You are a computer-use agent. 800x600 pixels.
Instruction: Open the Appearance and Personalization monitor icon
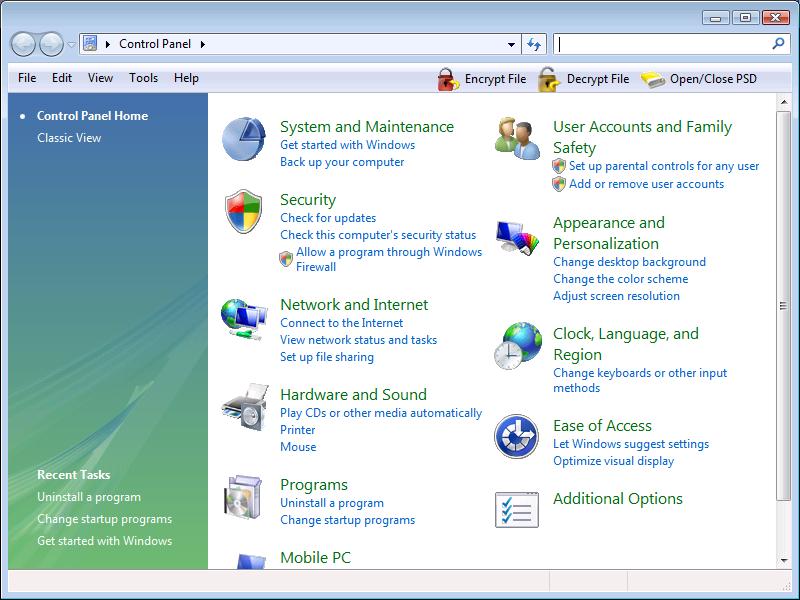coord(517,237)
